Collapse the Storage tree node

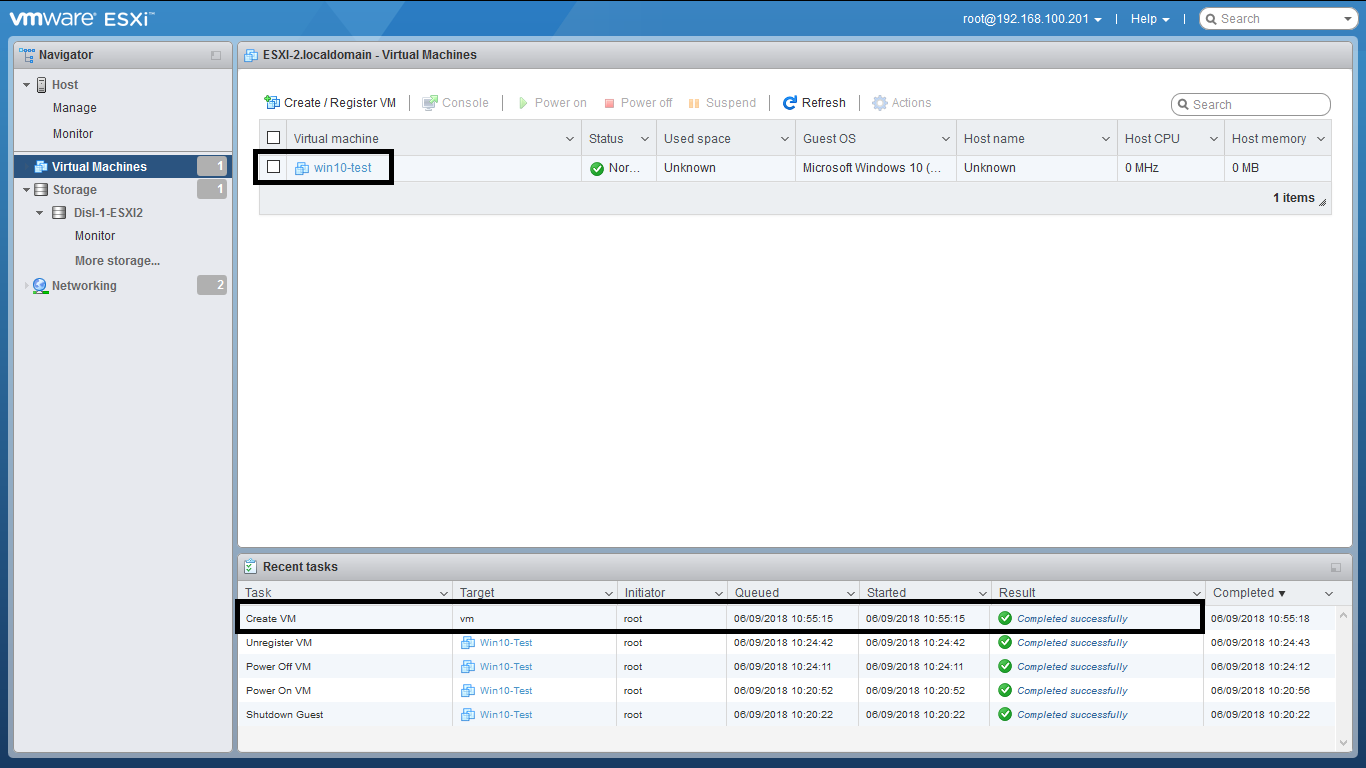pos(26,190)
